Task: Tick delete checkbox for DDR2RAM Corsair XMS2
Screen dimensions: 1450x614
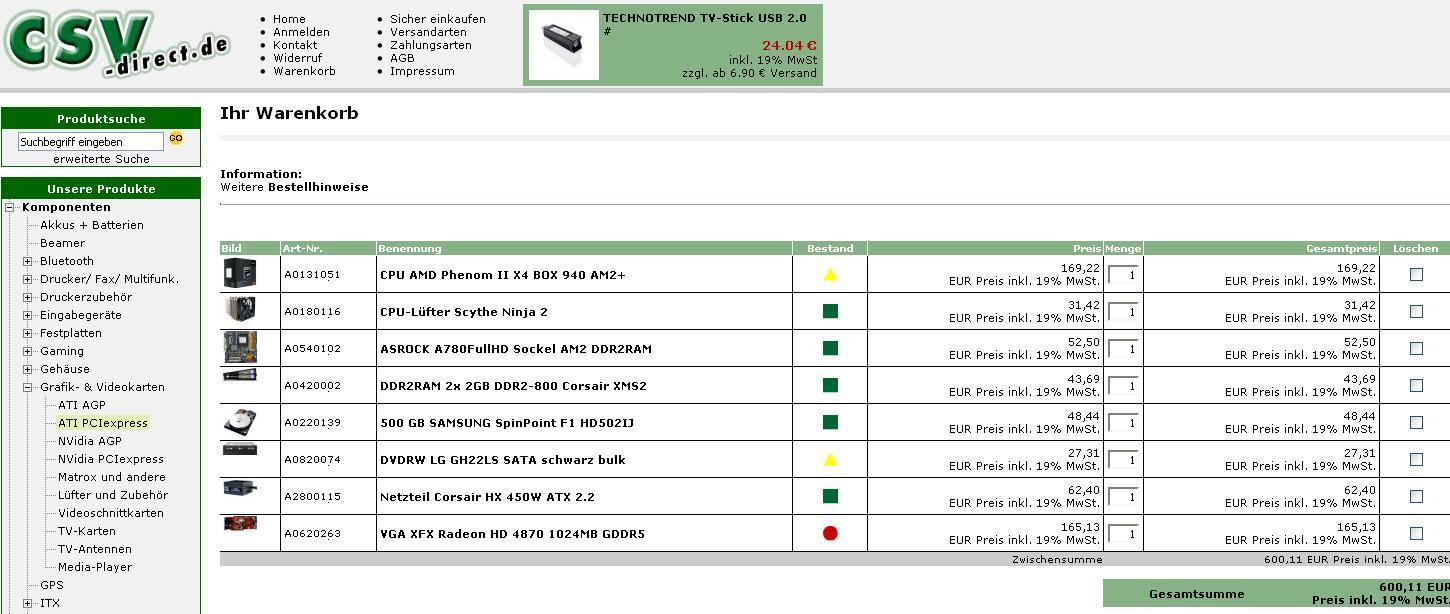Action: [x=1416, y=385]
